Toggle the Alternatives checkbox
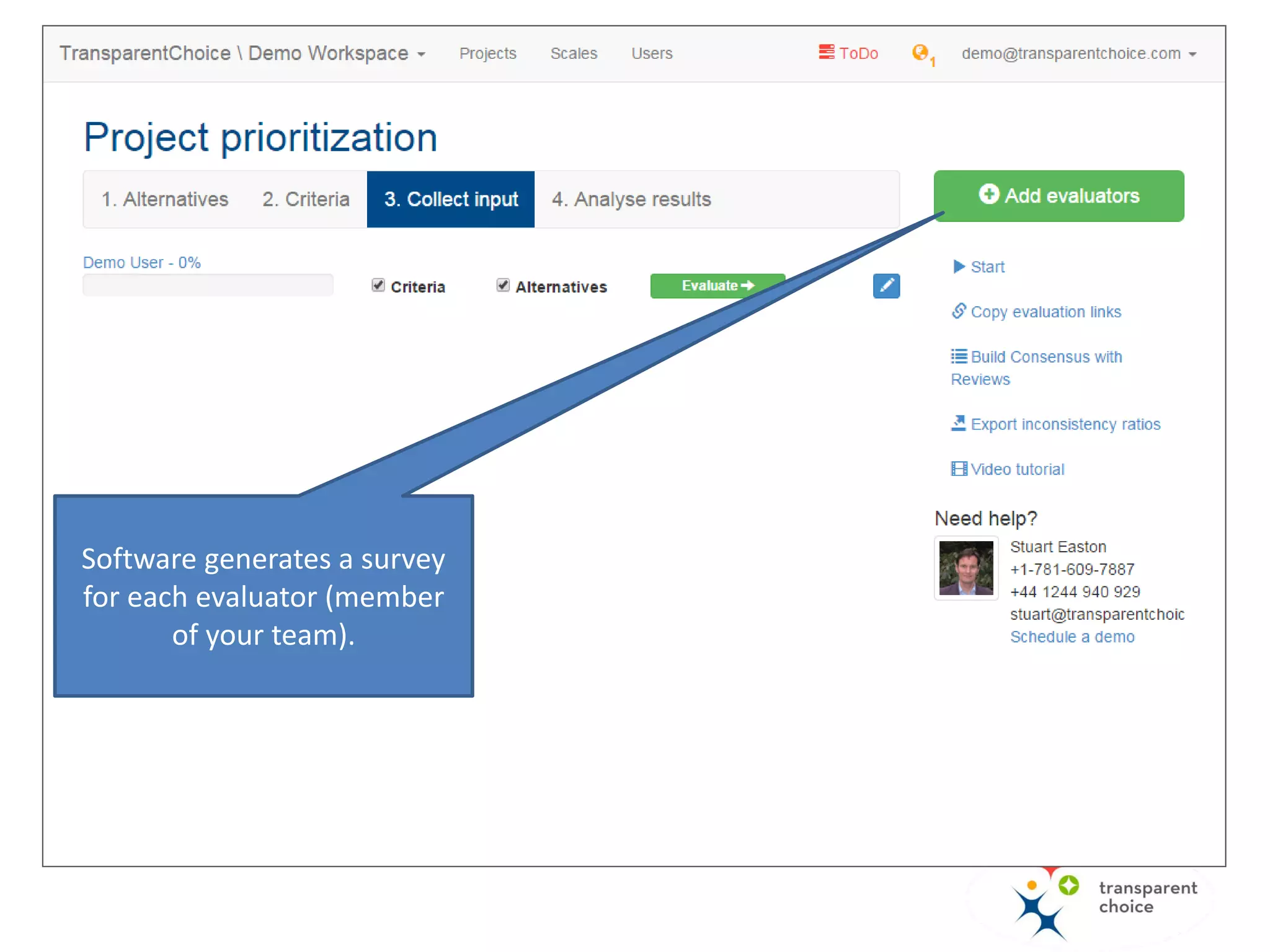 503,285
